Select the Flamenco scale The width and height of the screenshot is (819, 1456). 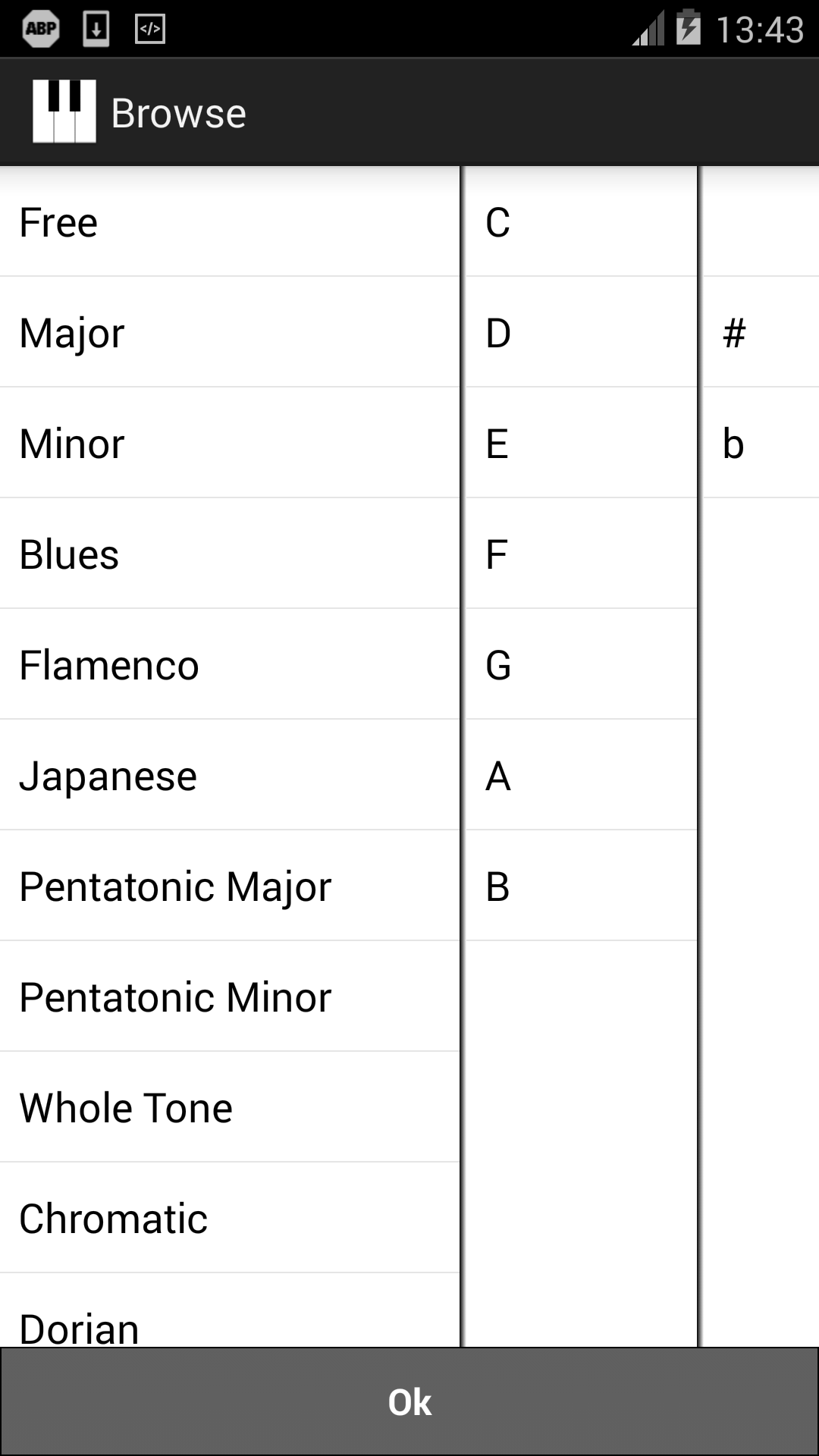point(229,665)
